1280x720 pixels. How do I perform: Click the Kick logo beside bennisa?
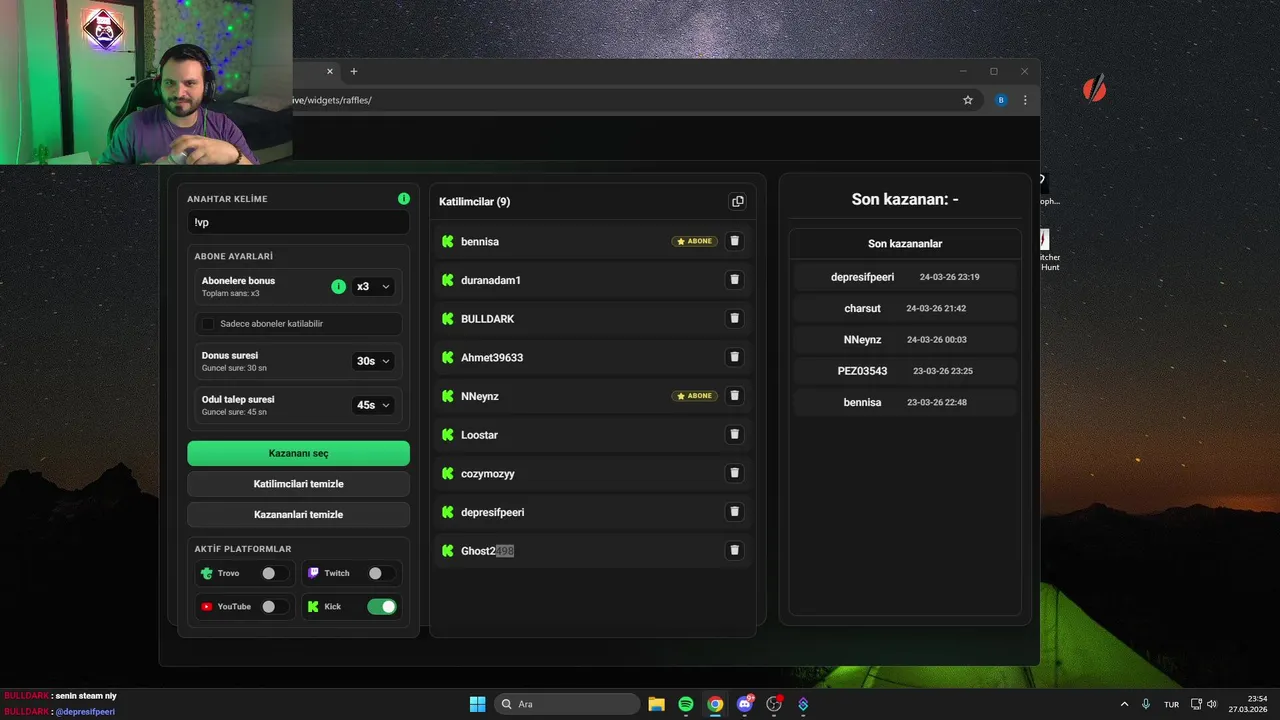click(x=448, y=241)
